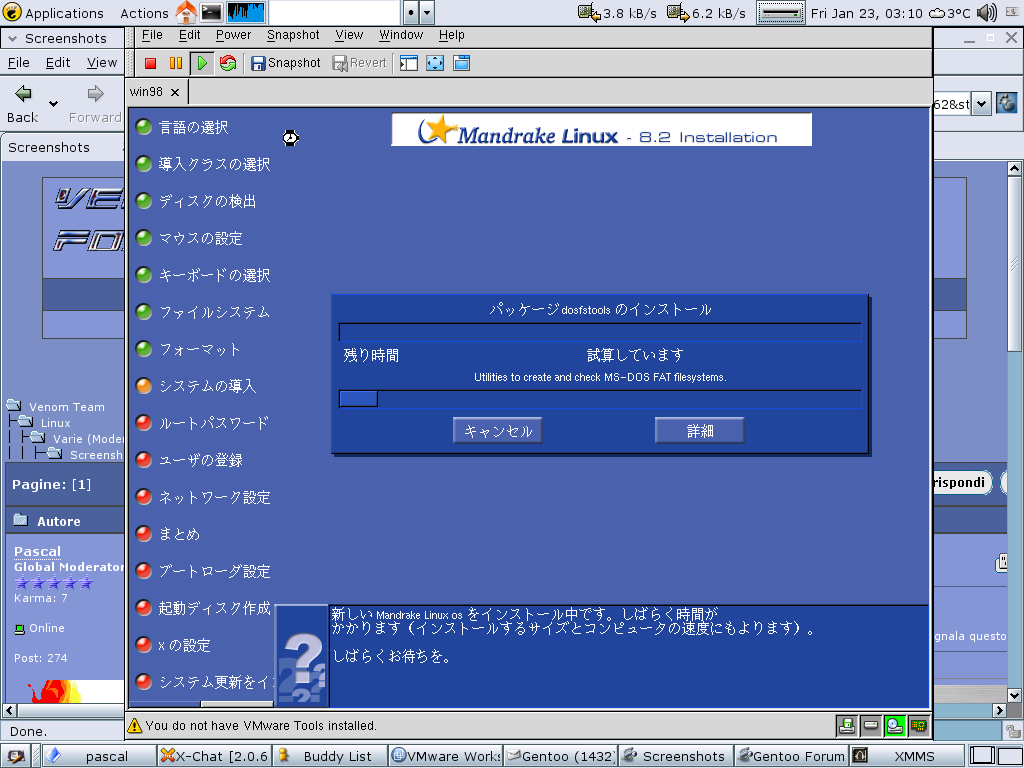
Task: Click the VMware Reset (restart) icon
Action: tap(228, 63)
